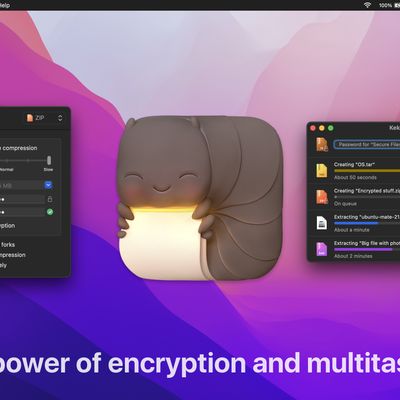The height and width of the screenshot is (400, 400).
Task: Click the text On queue
Action: point(345,203)
